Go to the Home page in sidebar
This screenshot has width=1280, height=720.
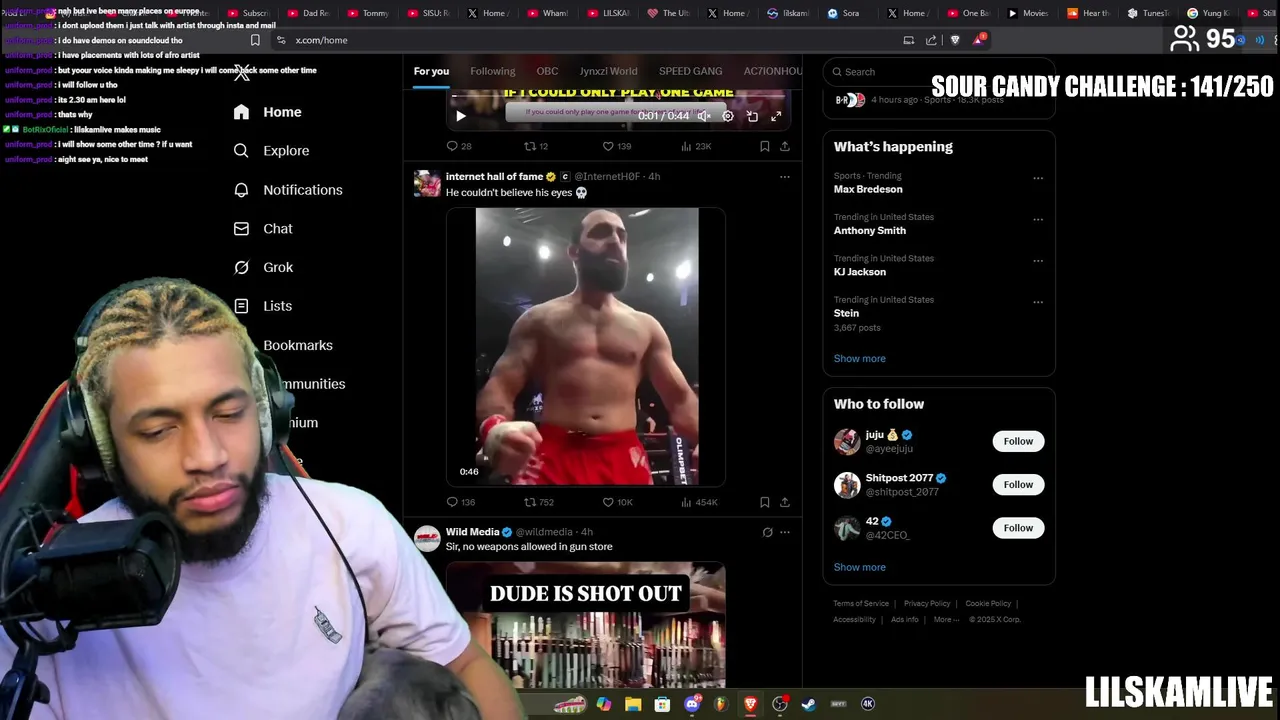[267, 112]
